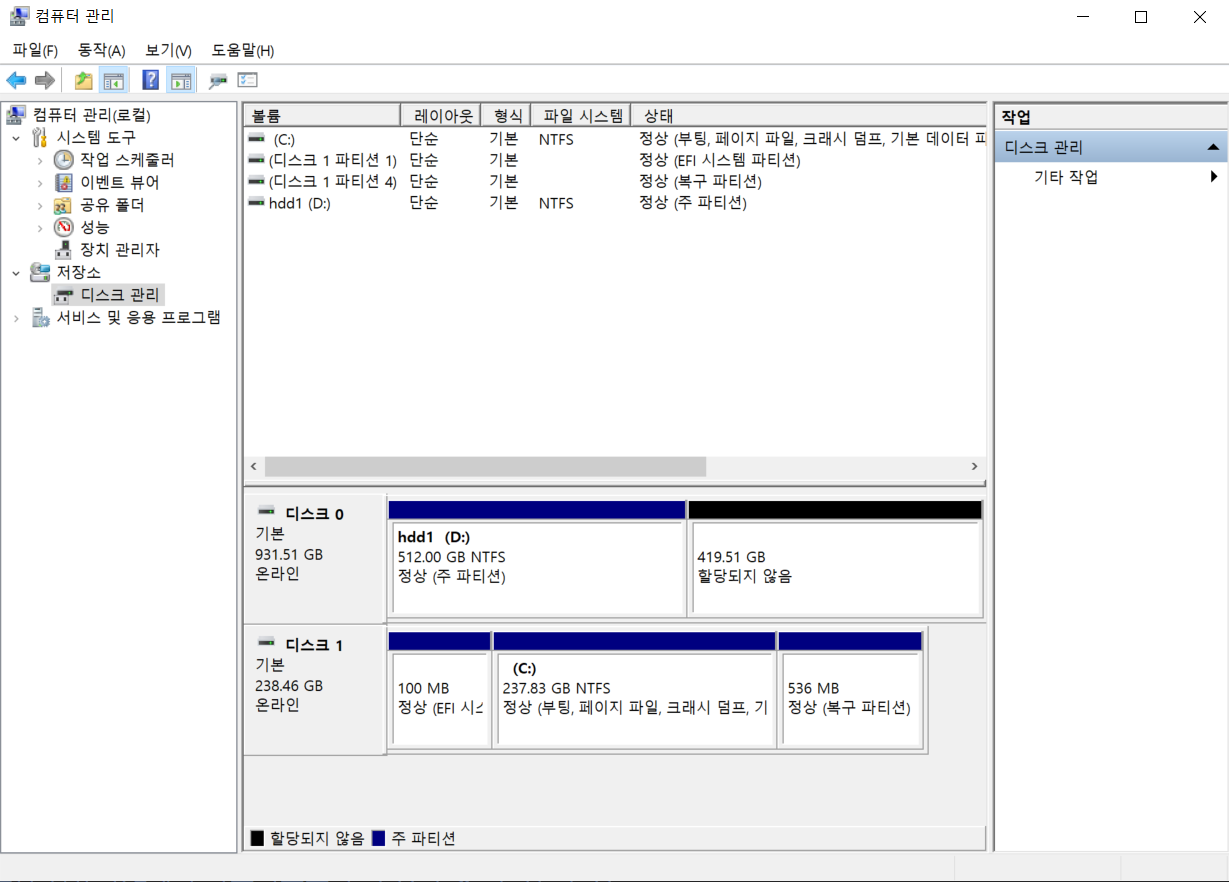The image size is (1229, 882).
Task: Click the 저장소 storage icon
Action: pos(40,272)
